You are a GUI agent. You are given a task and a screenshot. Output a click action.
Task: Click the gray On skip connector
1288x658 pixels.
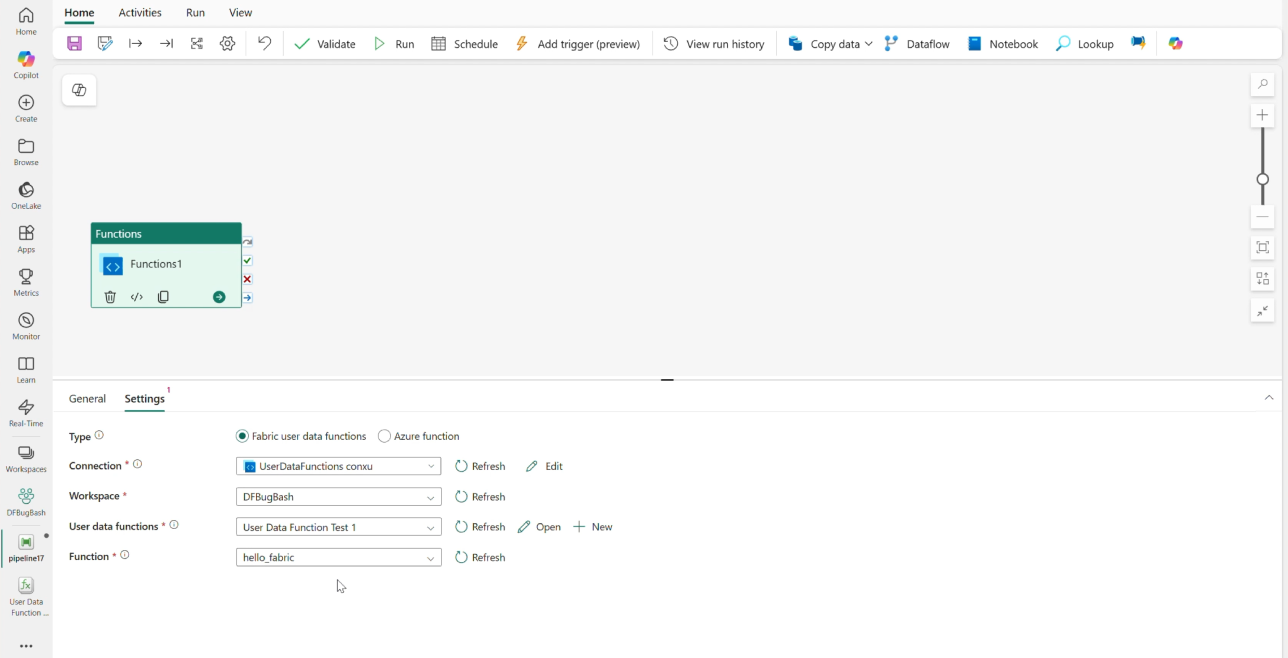tap(247, 242)
